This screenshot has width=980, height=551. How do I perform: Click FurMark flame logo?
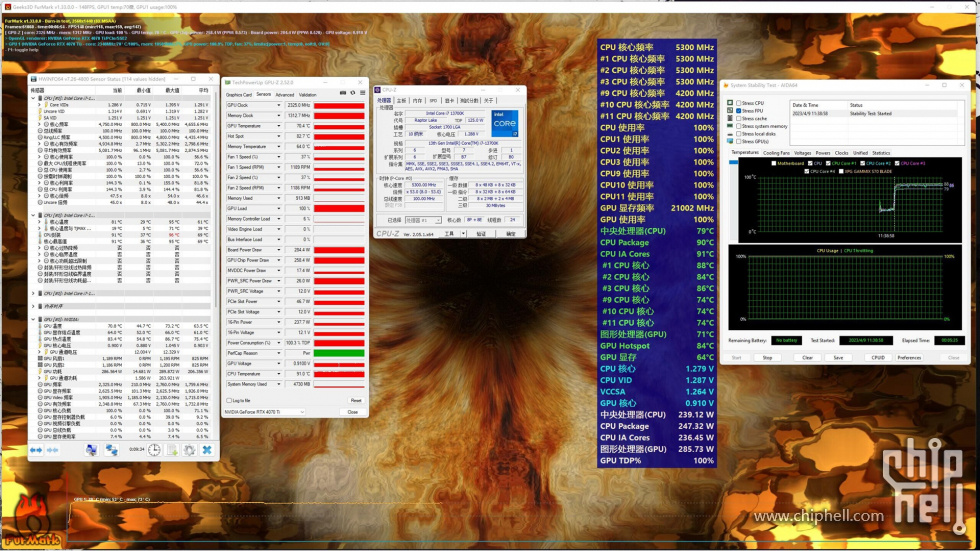31,522
